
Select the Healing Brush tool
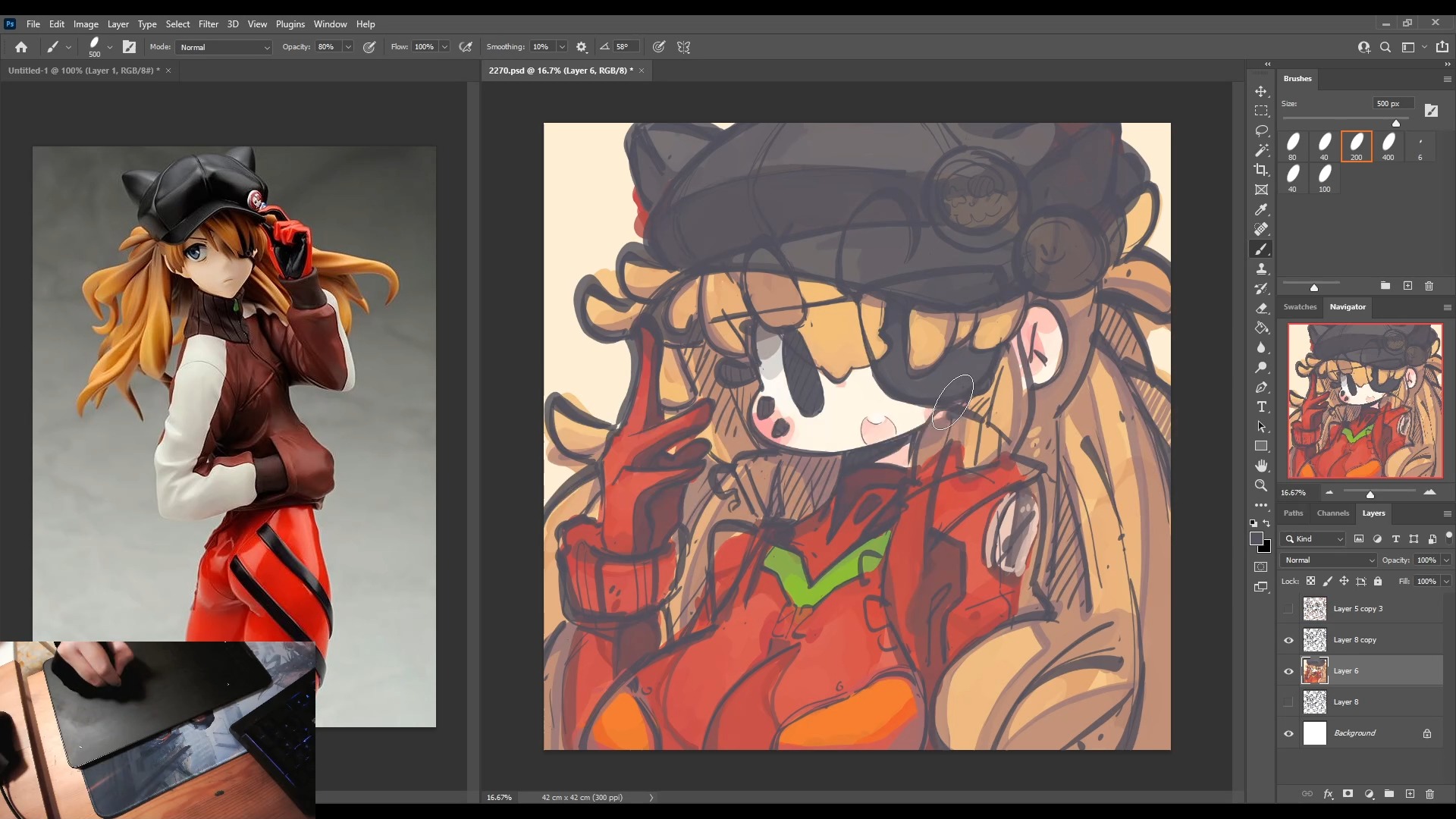pos(1261,230)
